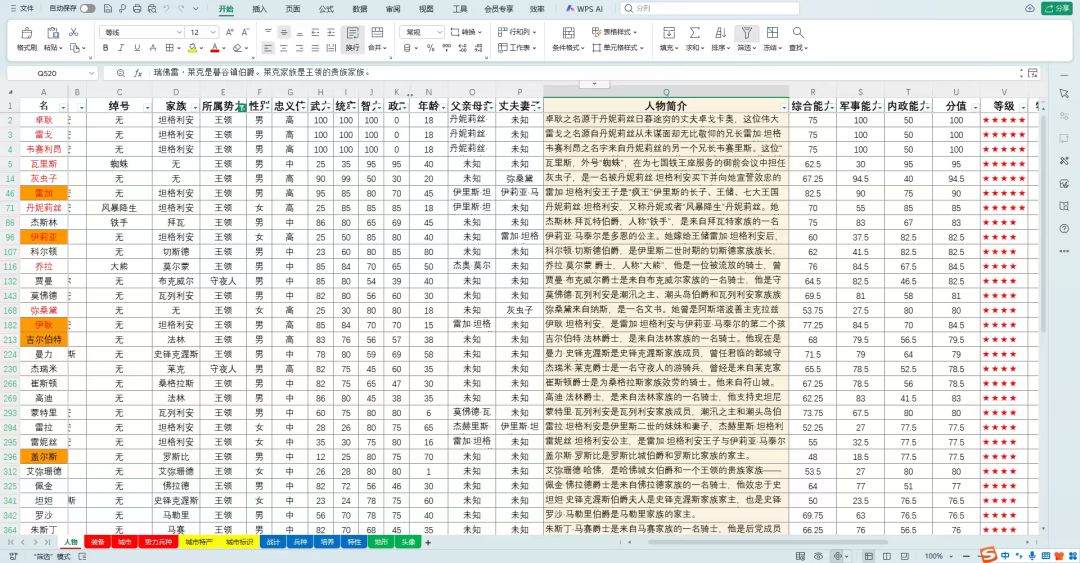Viewport: 1080px width, 563px height.
Task: Toggle align right for cell text
Action: 300,48
